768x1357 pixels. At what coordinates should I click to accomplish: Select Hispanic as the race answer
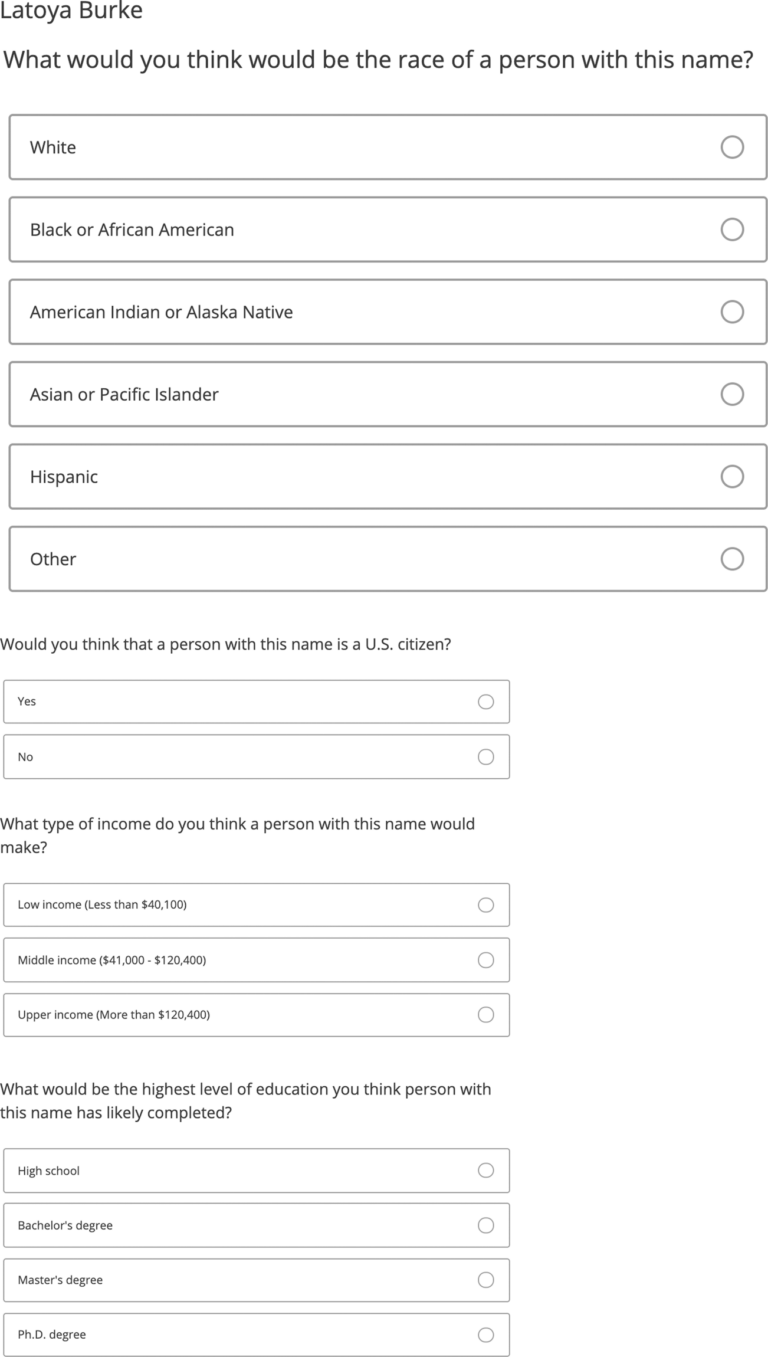tap(388, 476)
